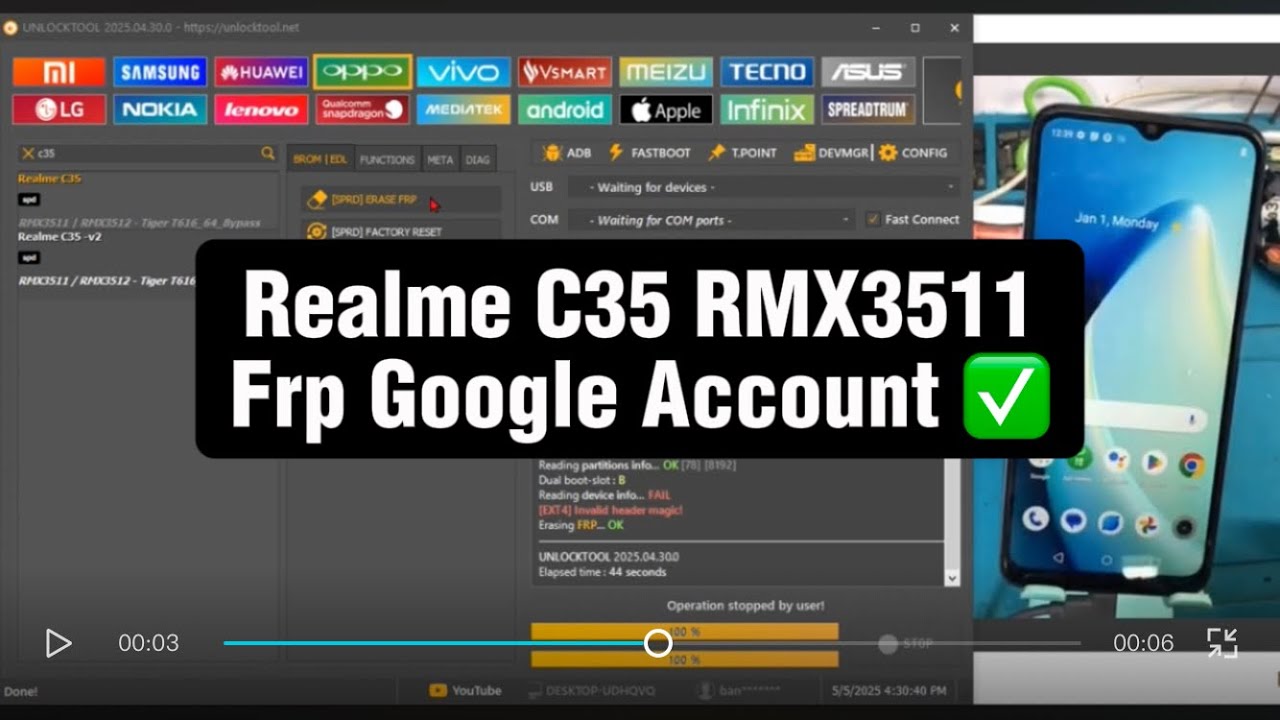Screen dimensions: 1280x720
Task: Switch to the META tab
Action: tap(440, 160)
